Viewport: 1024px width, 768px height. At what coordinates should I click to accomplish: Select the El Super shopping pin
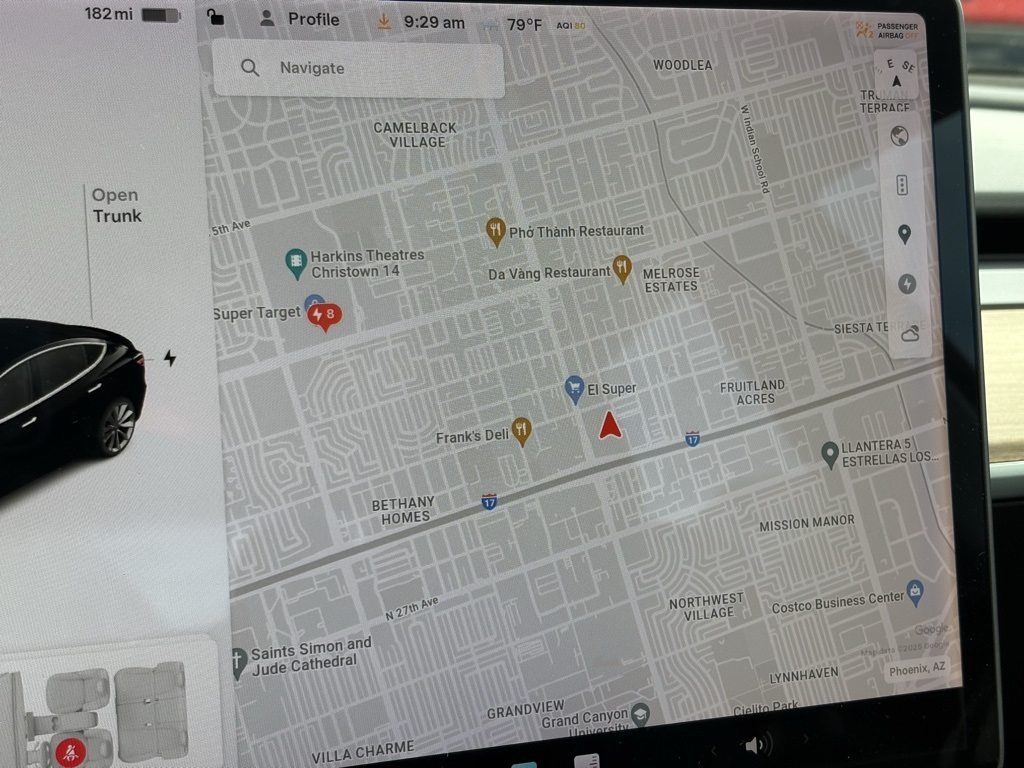click(x=574, y=389)
